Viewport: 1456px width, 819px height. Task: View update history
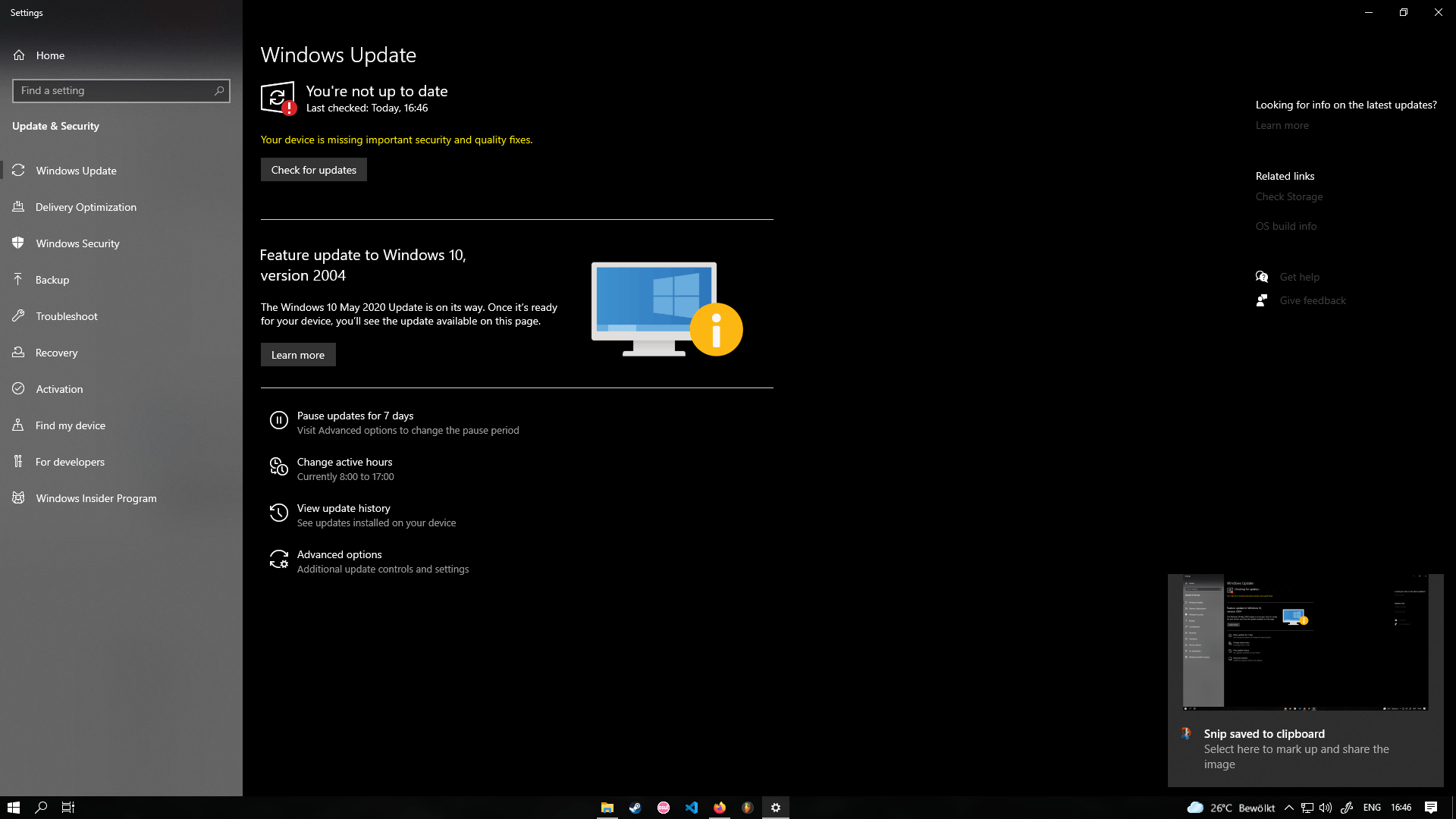343,507
